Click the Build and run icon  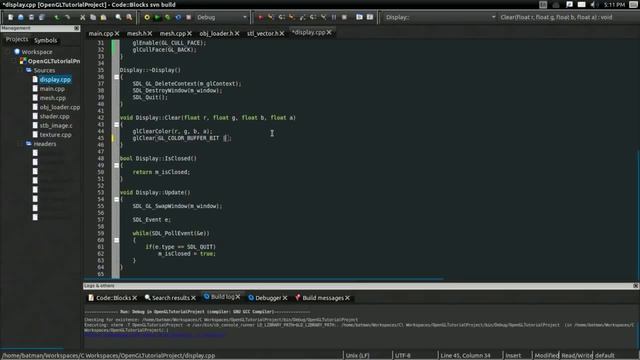tap(167, 17)
